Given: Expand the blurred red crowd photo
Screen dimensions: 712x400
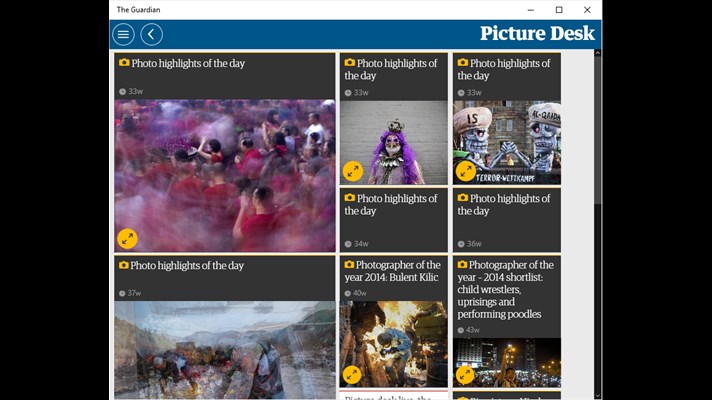Looking at the screenshot, I should point(127,238).
